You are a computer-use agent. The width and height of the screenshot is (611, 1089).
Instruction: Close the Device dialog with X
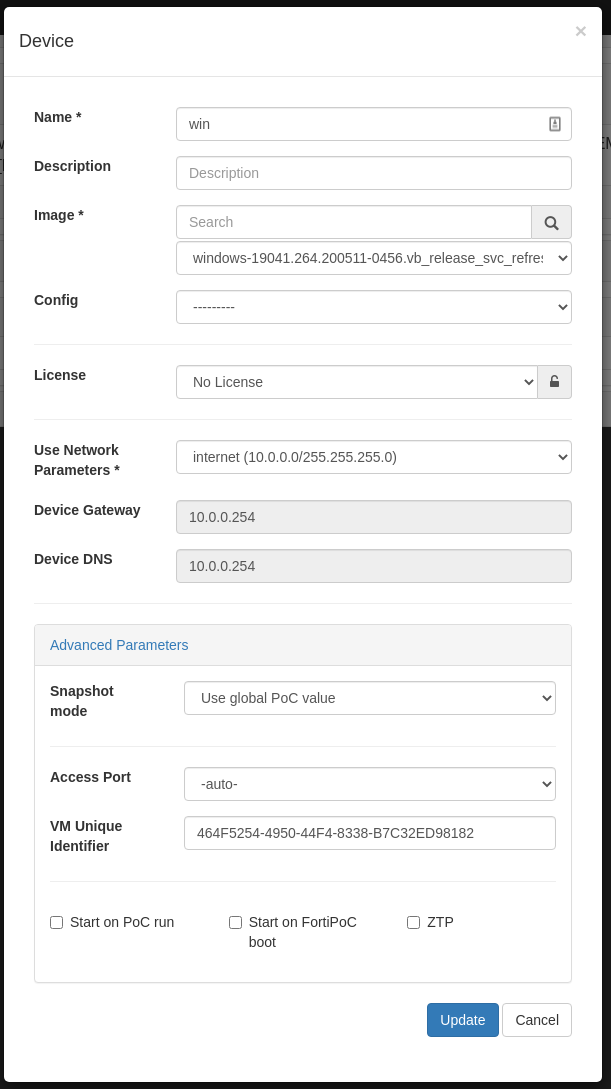[x=580, y=32]
